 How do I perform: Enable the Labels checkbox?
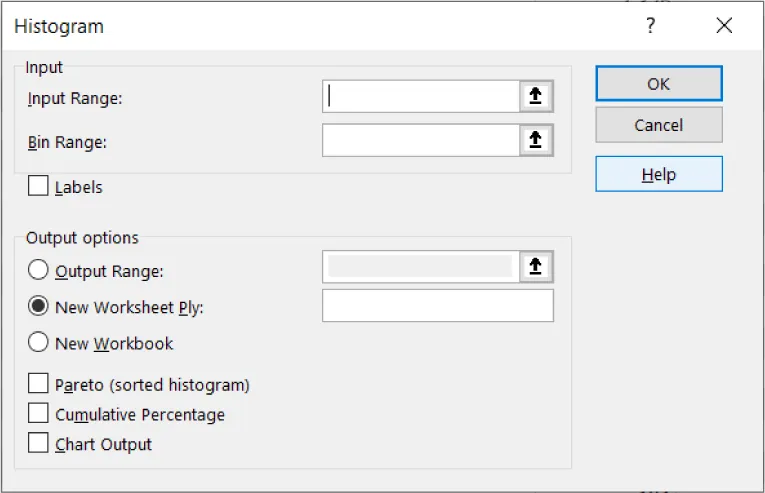pyautogui.click(x=39, y=186)
